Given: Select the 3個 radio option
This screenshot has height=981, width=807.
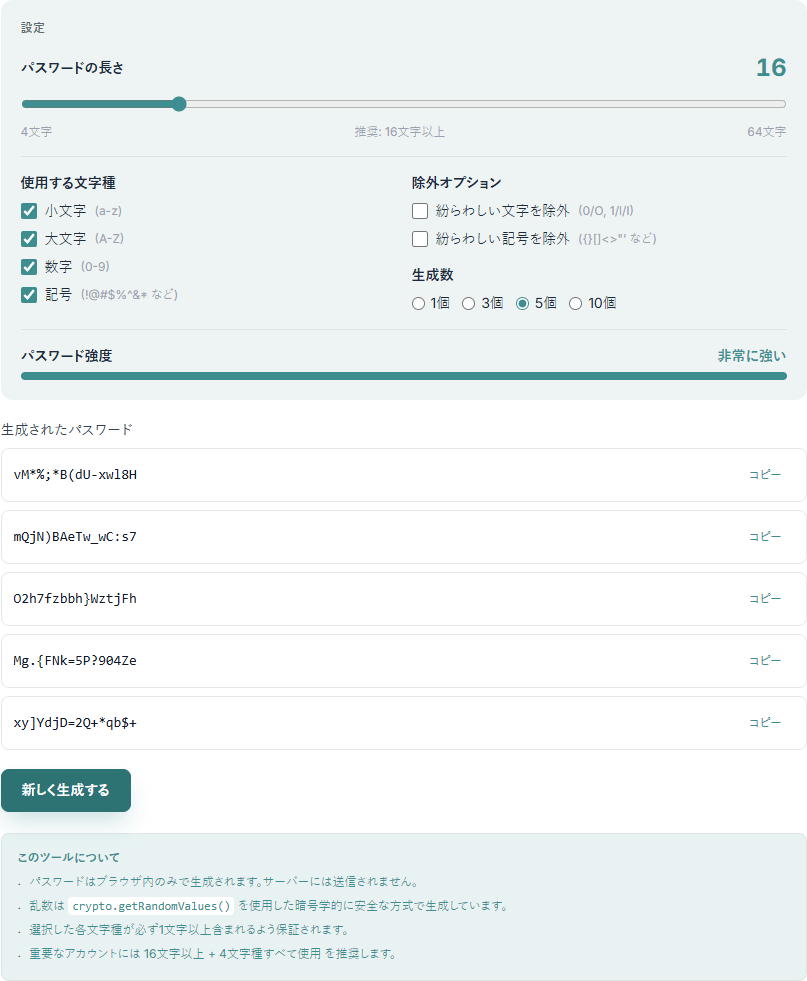Looking at the screenshot, I should (469, 303).
